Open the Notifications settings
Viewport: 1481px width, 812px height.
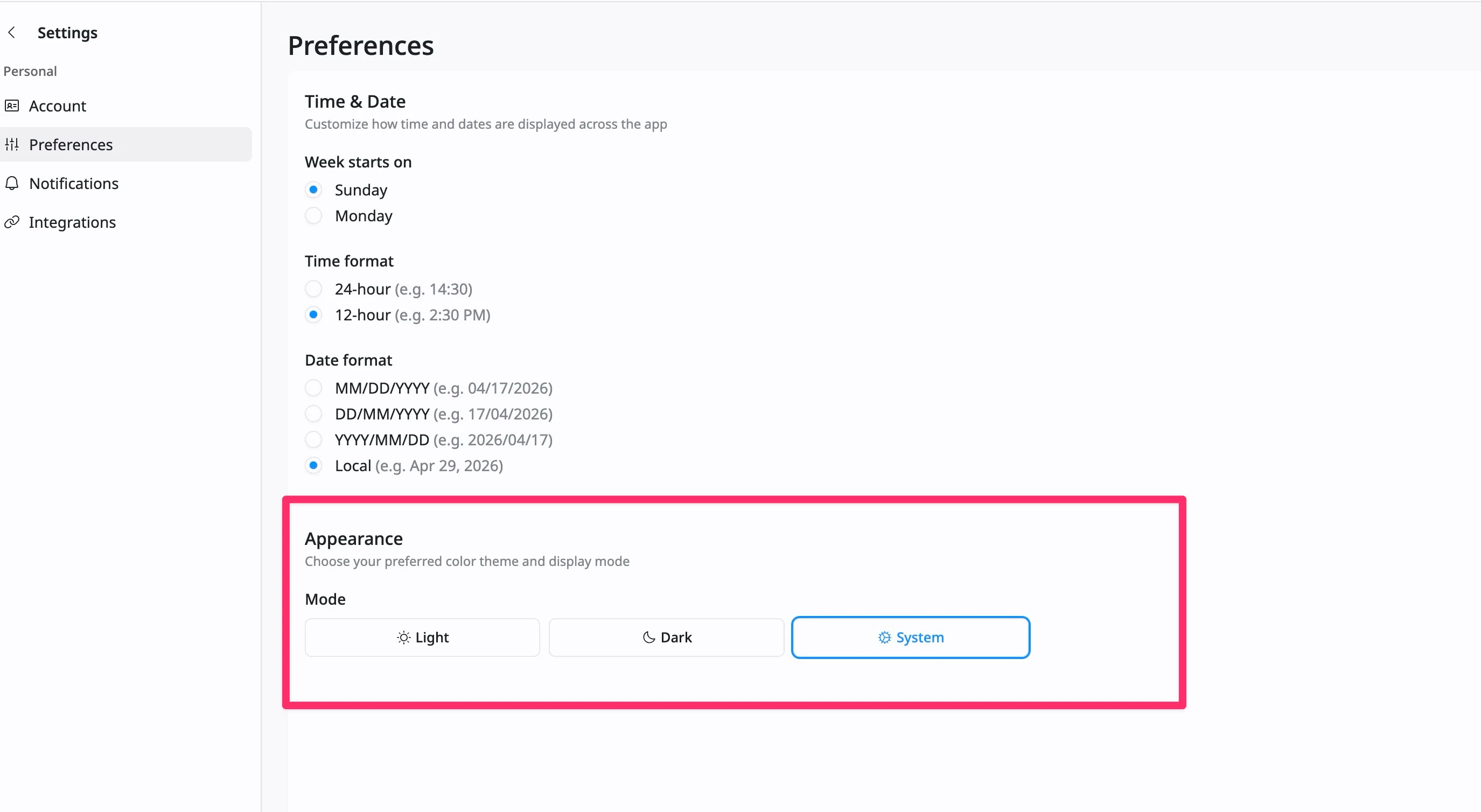click(126, 183)
